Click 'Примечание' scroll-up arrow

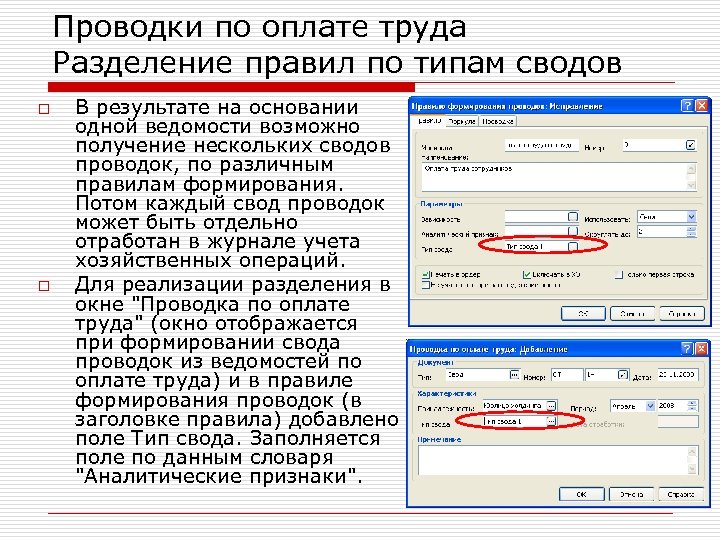(692, 452)
